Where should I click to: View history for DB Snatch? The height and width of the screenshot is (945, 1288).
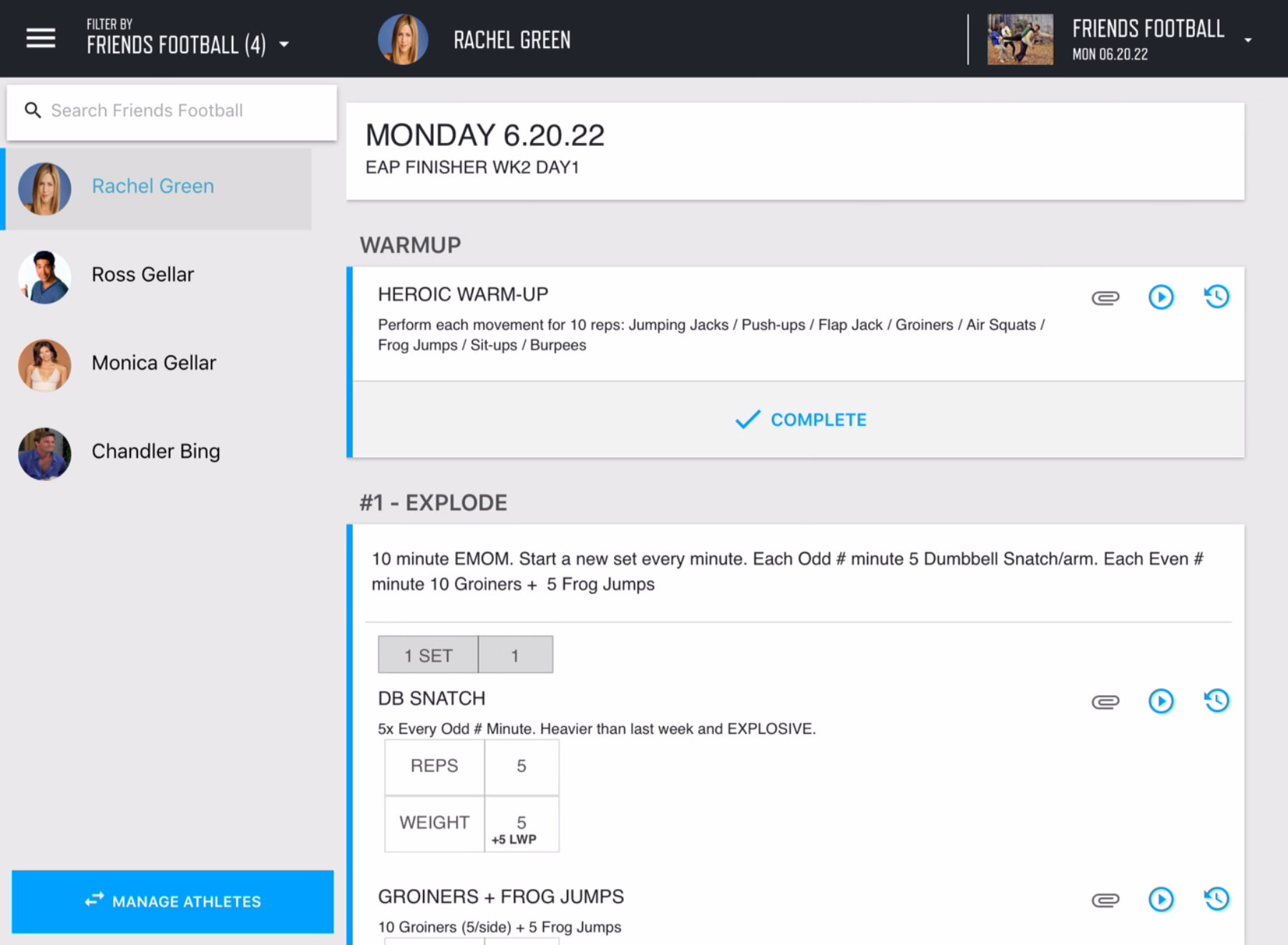point(1216,700)
